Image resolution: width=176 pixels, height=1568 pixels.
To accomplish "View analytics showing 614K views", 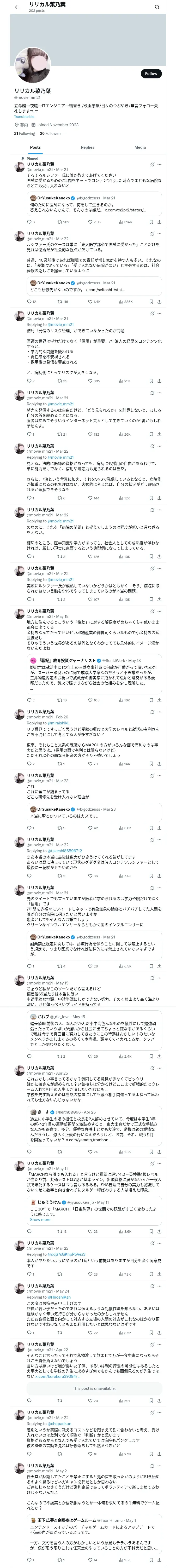I will [122, 222].
